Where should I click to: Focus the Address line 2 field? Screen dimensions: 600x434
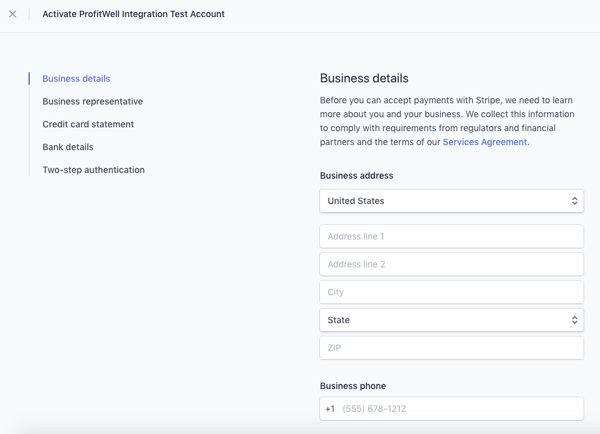(452, 264)
